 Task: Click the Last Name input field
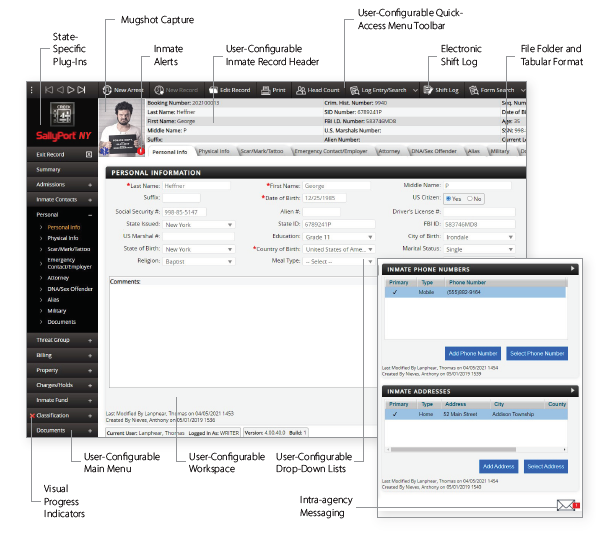point(196,186)
